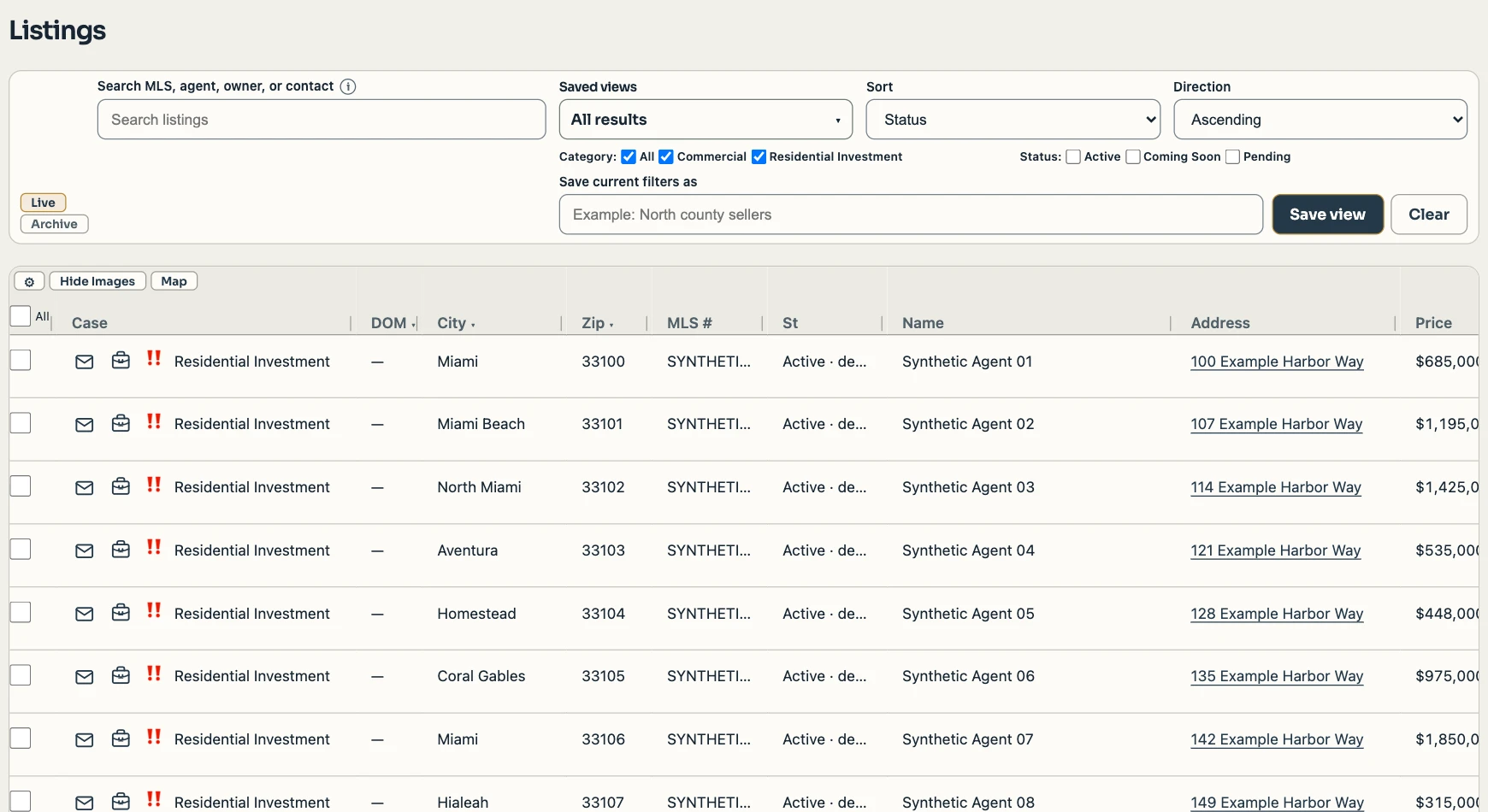1488x812 pixels.
Task: Enable the Pending status filter
Action: point(1233,156)
